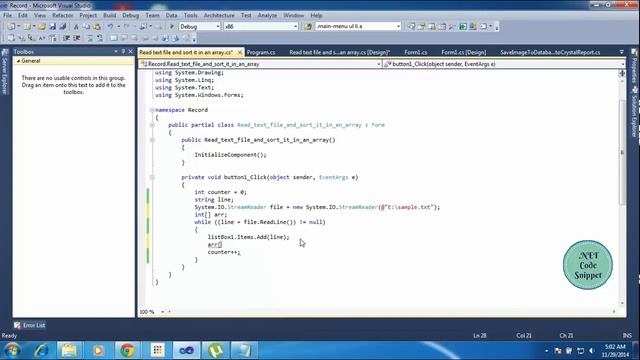
Task: Click the Copy icon in toolbar
Action: [x=87, y=27]
